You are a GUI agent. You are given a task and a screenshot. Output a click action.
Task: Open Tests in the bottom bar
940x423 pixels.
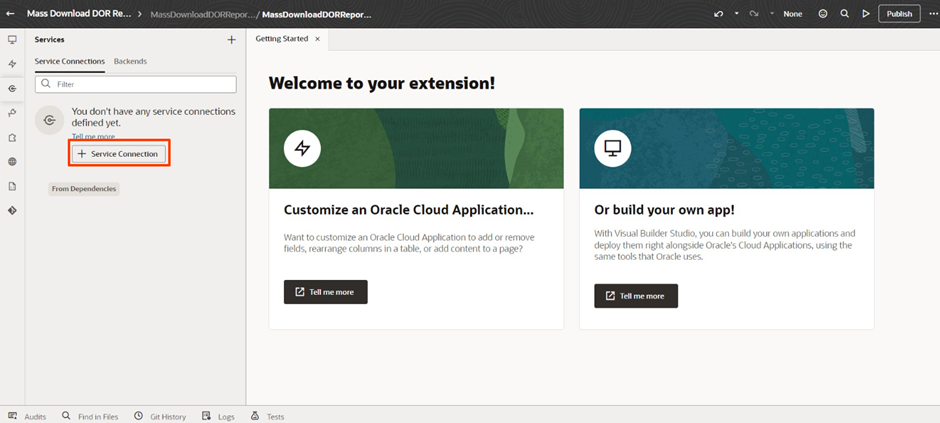tap(267, 416)
